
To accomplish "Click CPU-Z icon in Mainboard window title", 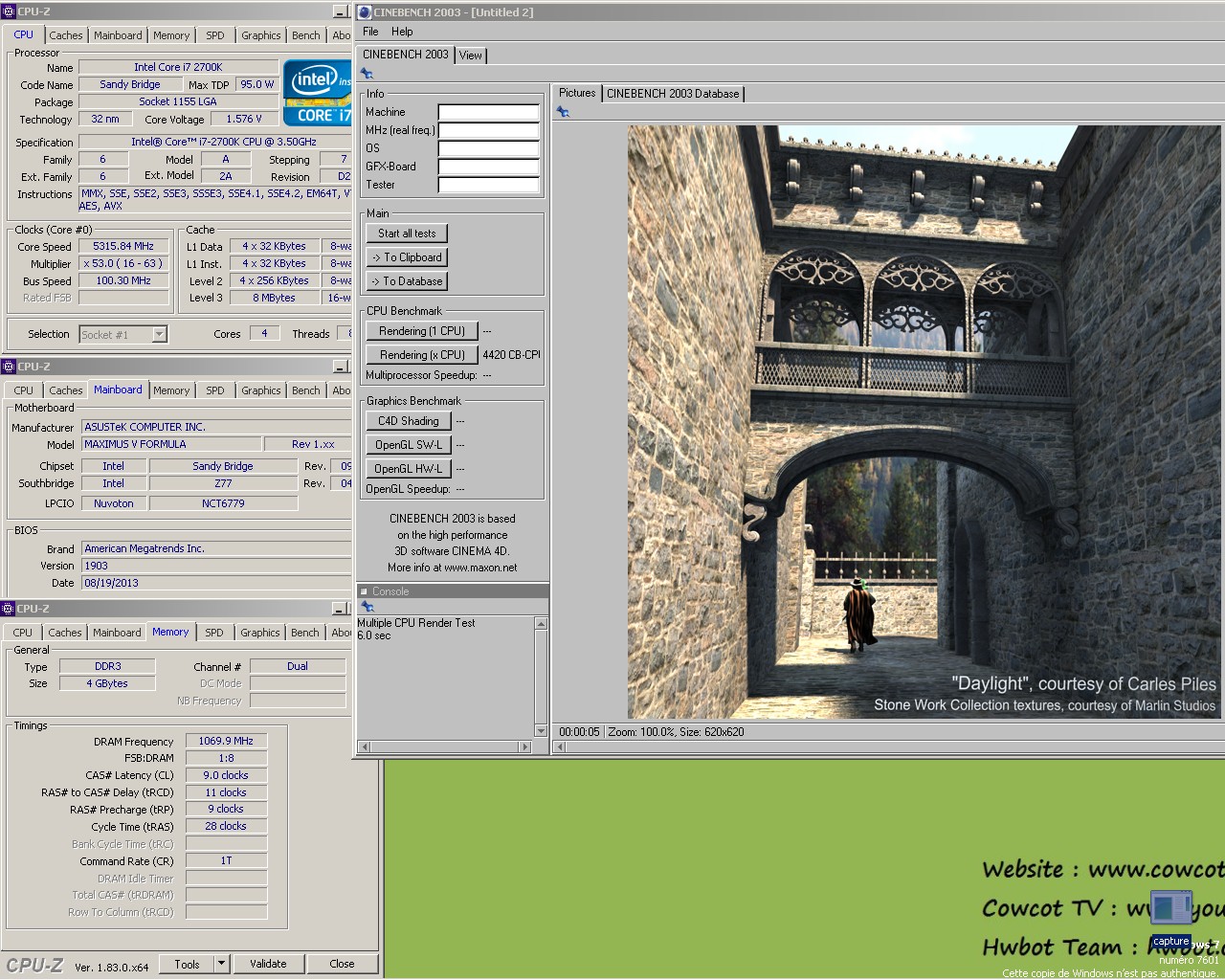I will click(x=9, y=367).
